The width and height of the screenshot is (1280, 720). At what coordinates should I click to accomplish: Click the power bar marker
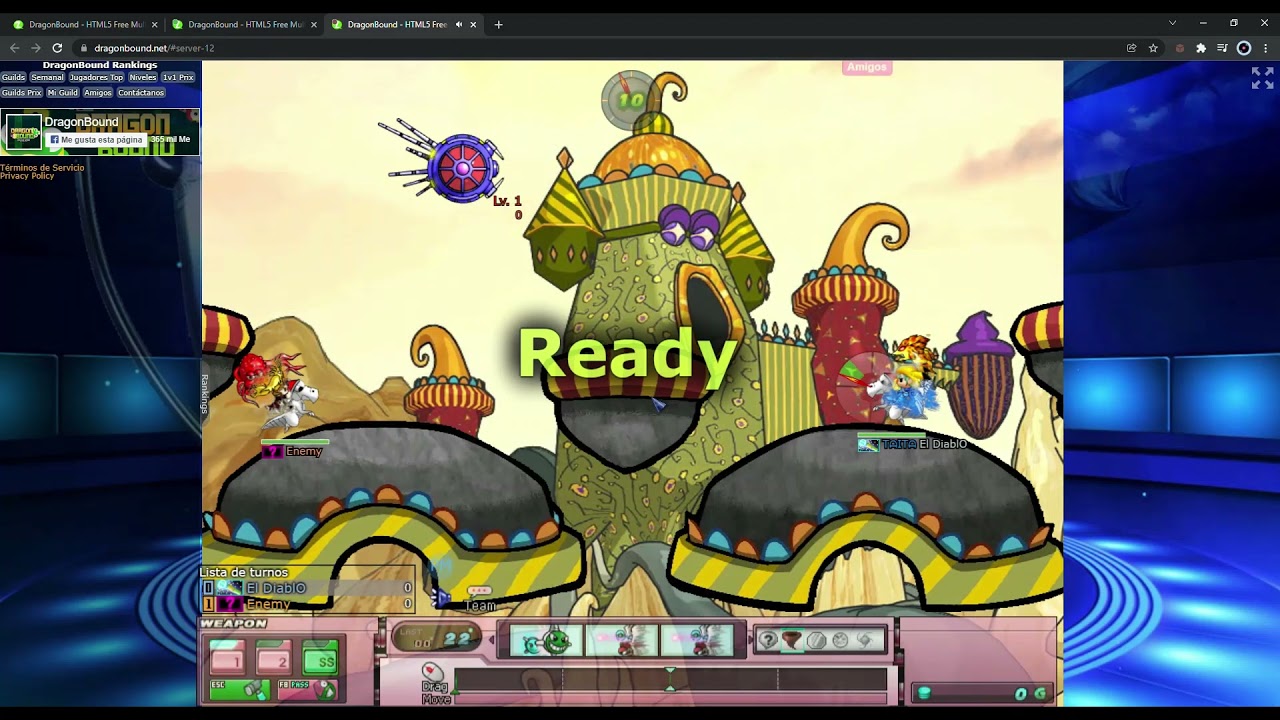point(670,680)
